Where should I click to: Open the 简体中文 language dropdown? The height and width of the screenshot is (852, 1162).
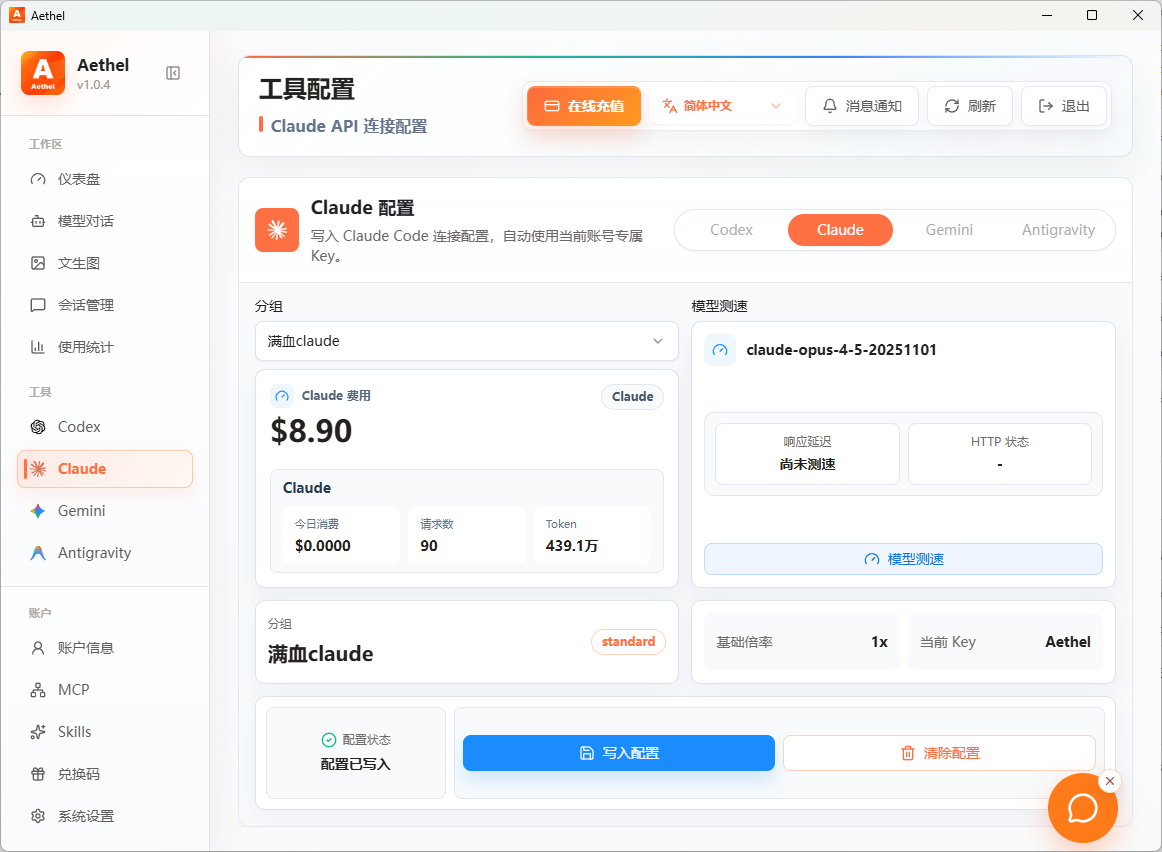(x=723, y=106)
